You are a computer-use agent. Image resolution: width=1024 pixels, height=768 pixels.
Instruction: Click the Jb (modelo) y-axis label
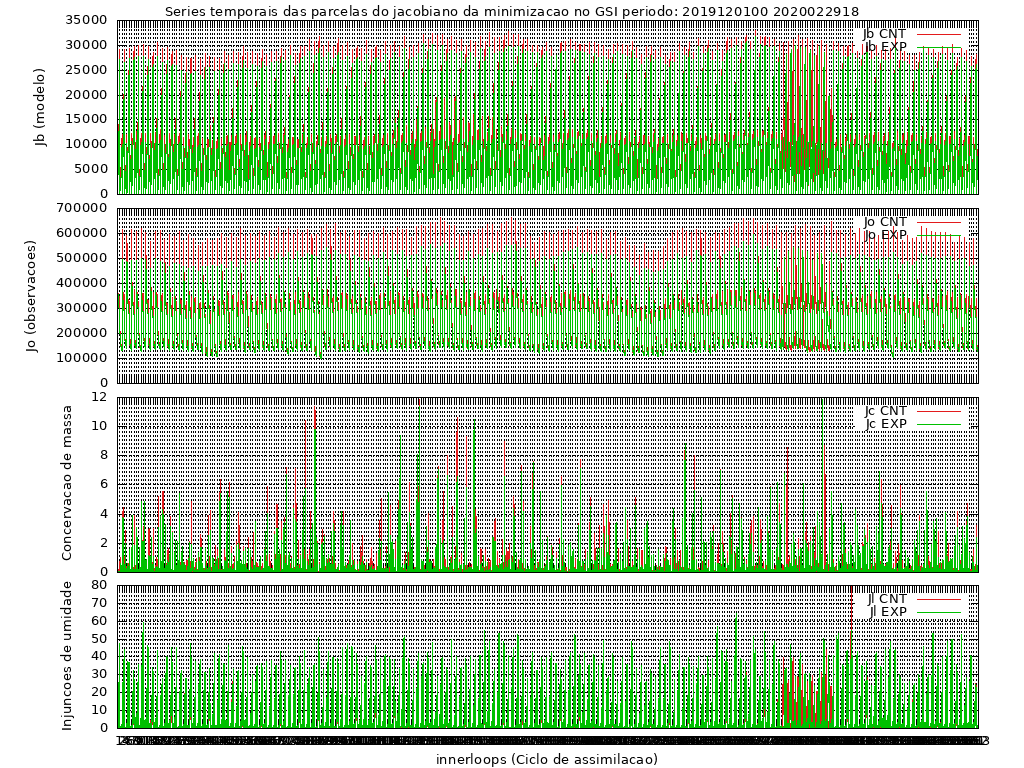click(41, 107)
